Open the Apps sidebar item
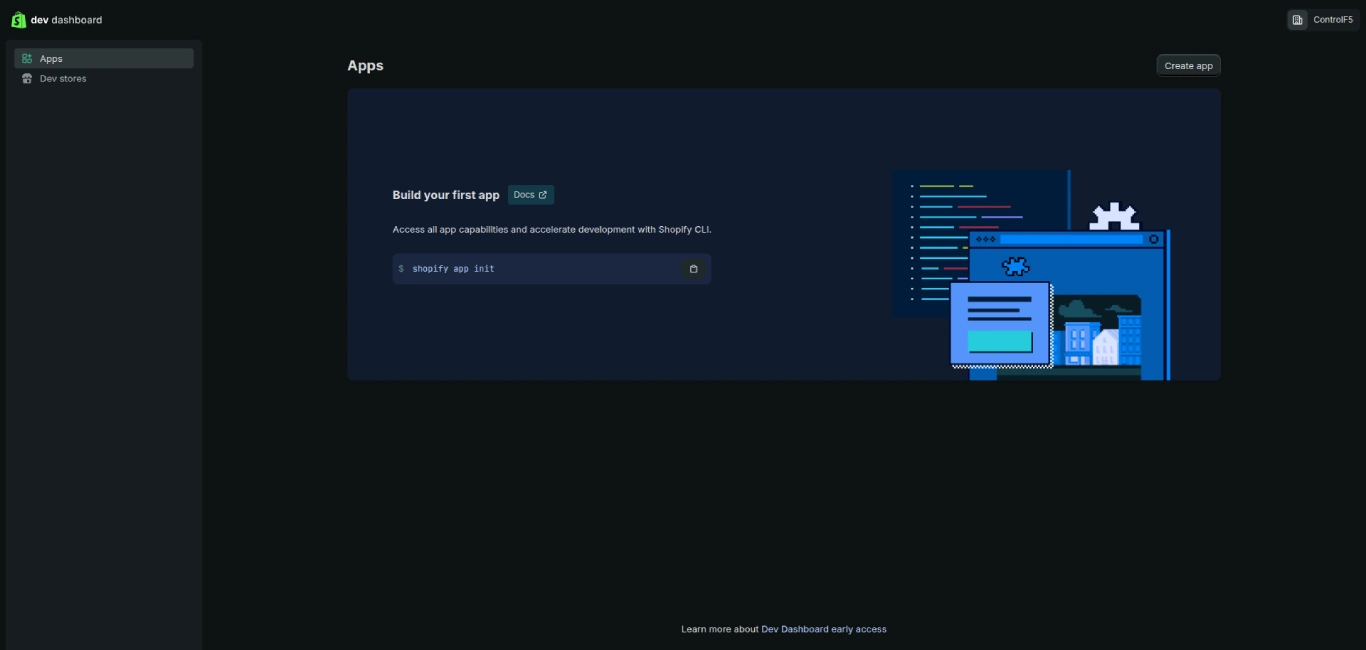1366x650 pixels. pyautogui.click(x=104, y=58)
